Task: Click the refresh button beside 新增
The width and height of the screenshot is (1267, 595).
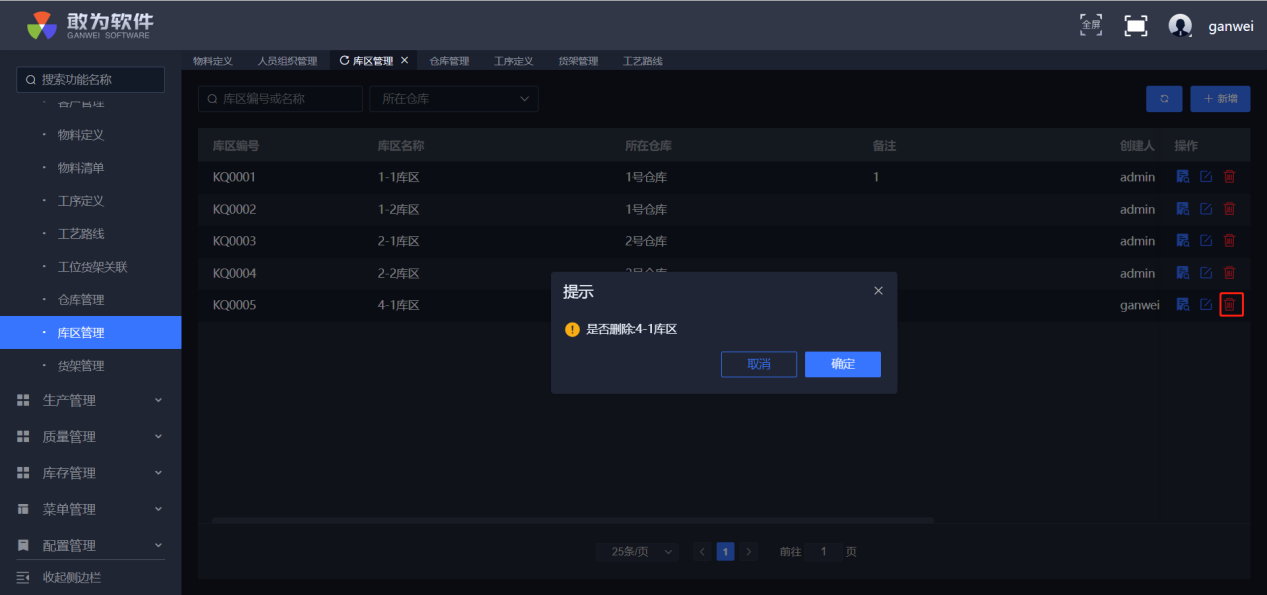Action: click(1164, 99)
